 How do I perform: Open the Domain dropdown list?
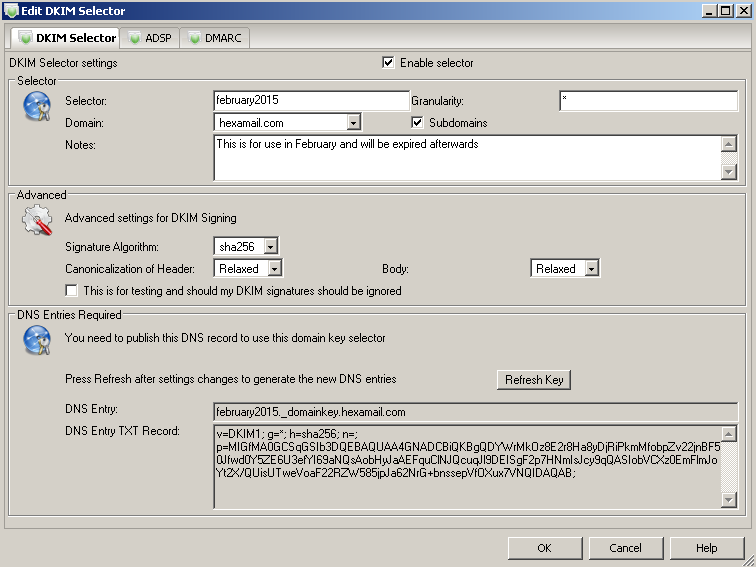point(353,123)
